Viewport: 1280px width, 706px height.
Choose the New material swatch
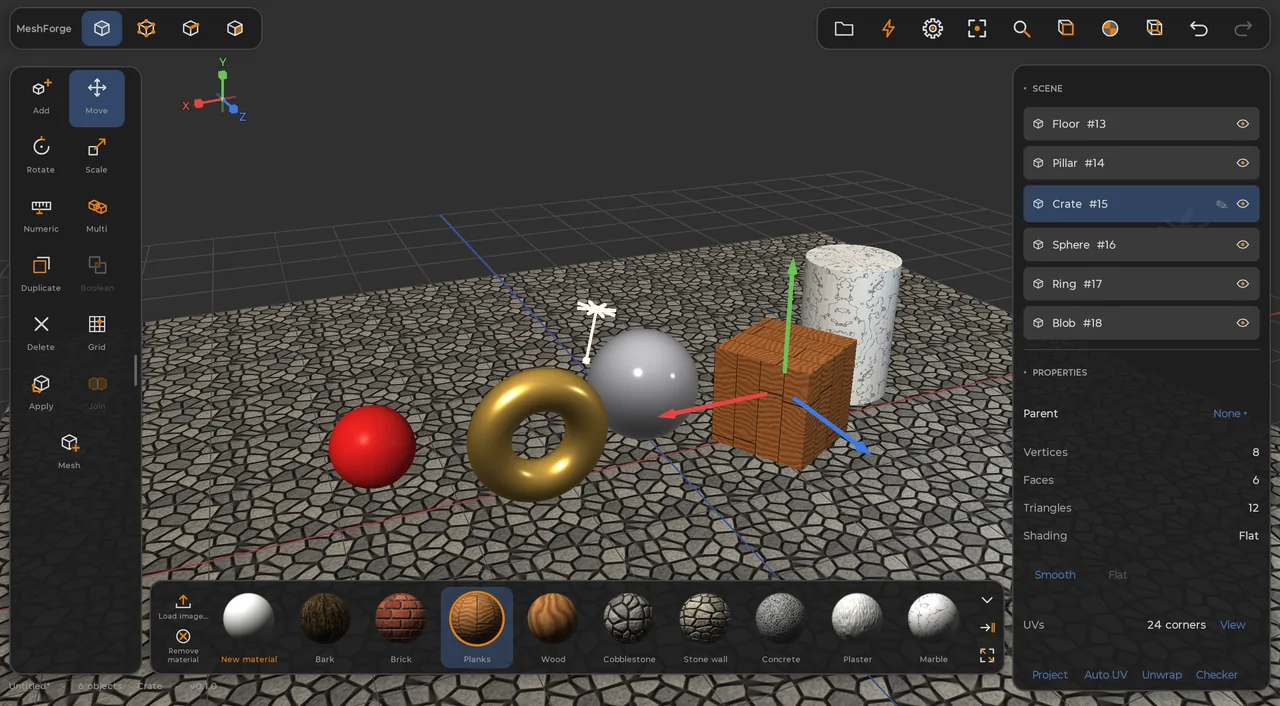pyautogui.click(x=249, y=626)
